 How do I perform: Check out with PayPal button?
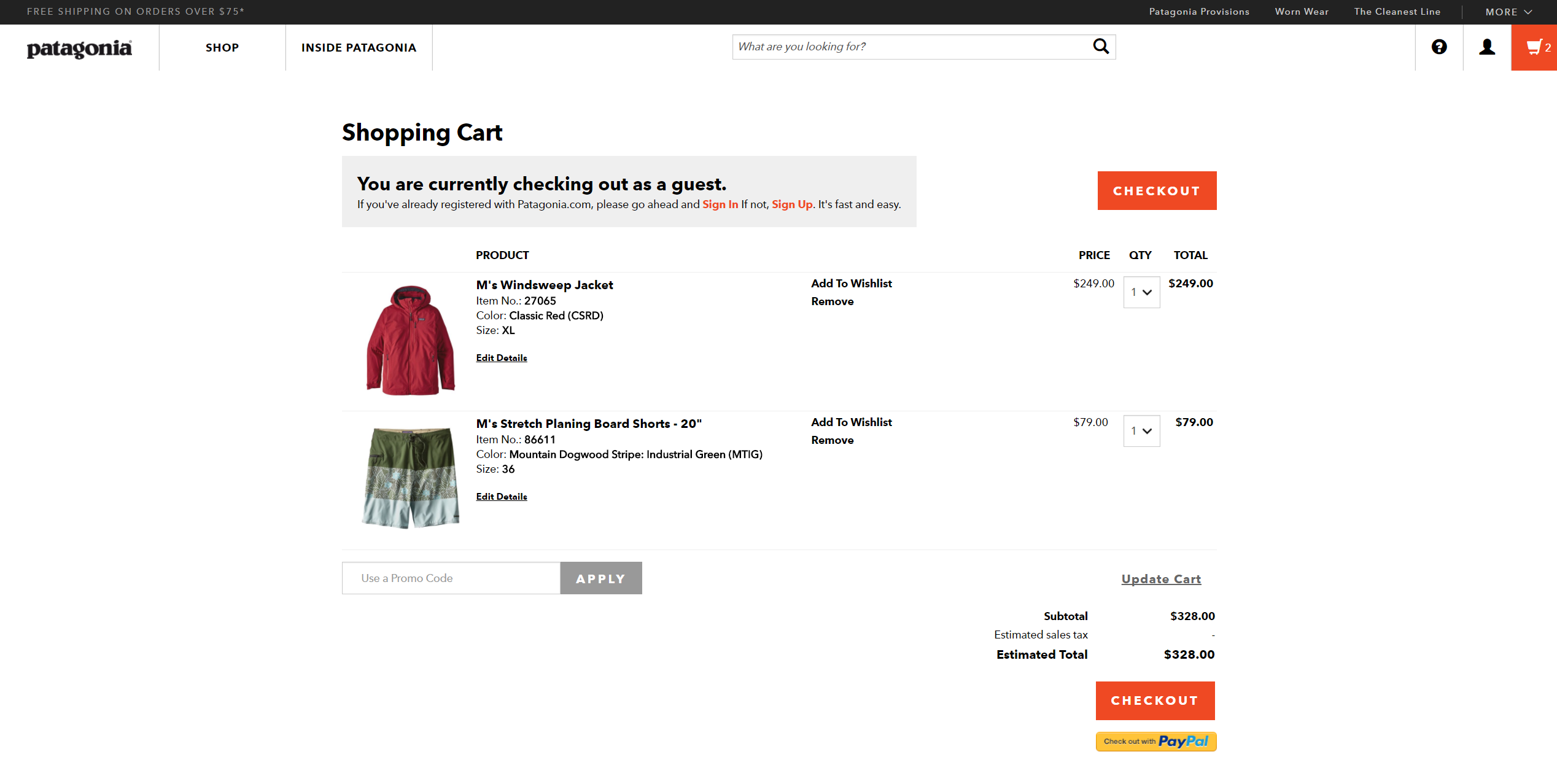1156,742
